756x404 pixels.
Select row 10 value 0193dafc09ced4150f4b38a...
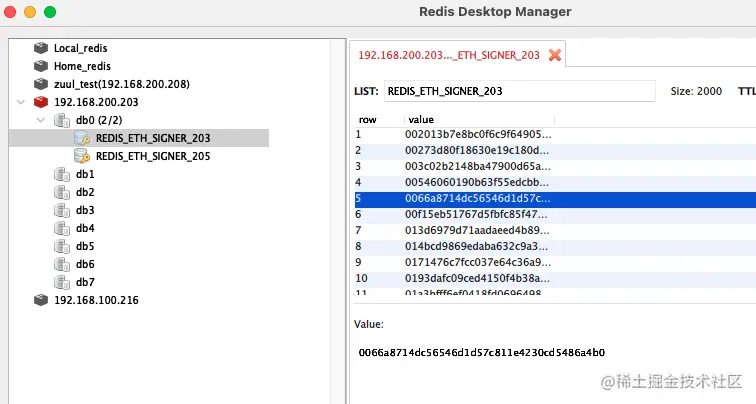point(477,278)
